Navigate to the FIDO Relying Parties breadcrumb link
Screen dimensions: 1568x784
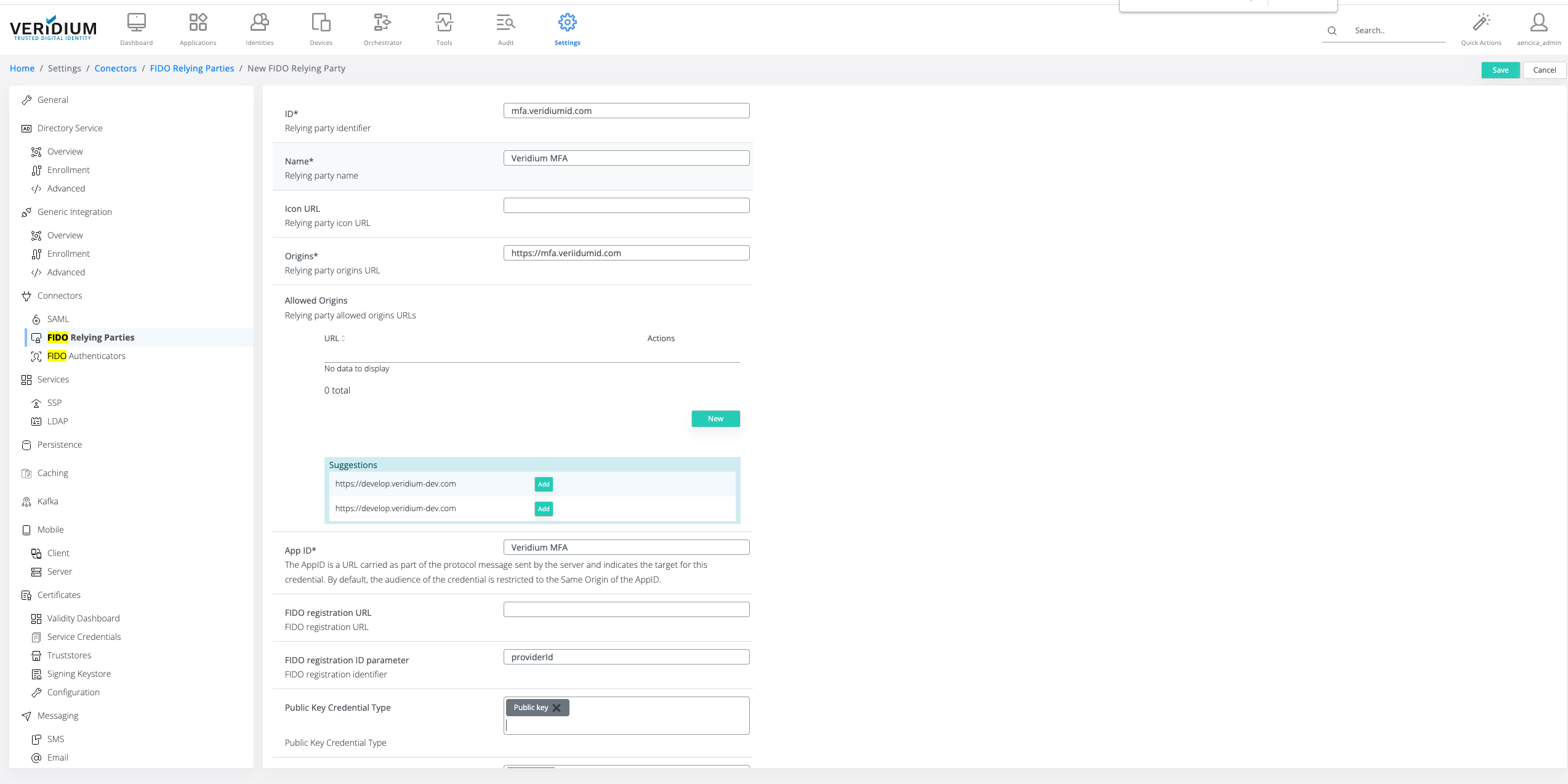click(x=191, y=68)
